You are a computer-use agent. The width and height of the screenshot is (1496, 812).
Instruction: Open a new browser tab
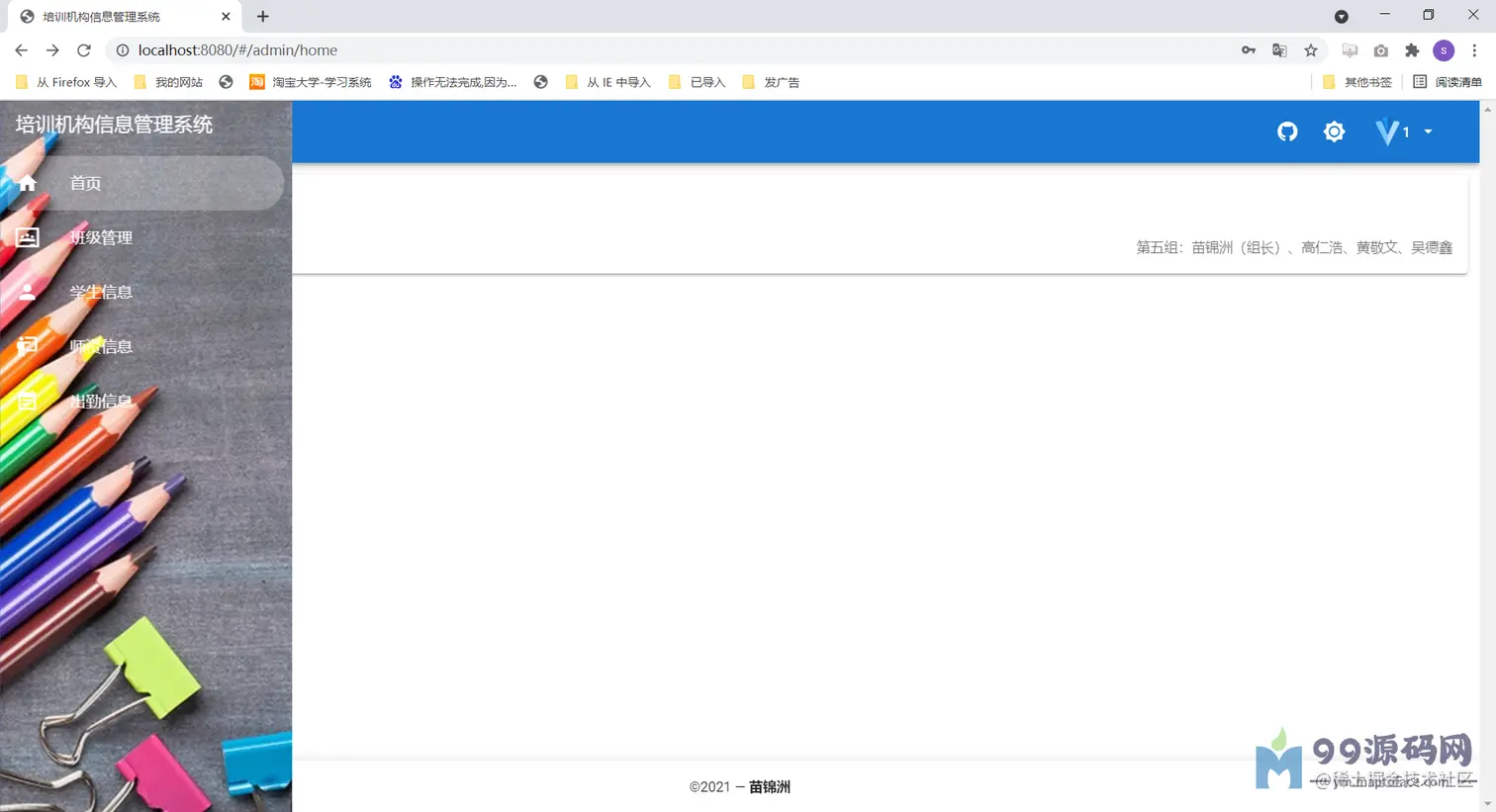pos(262,17)
